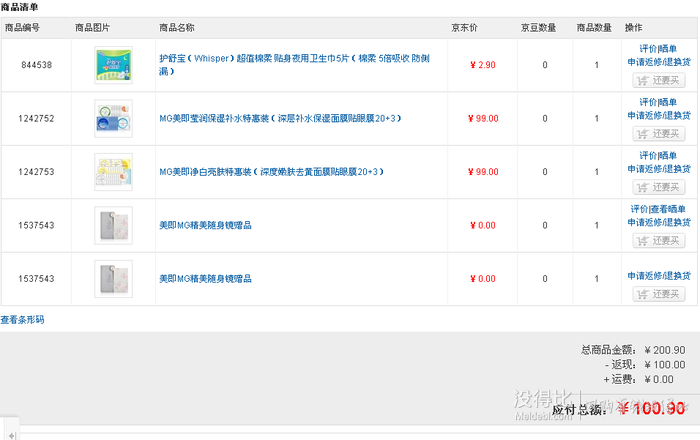Click 申请返修/退换货 for item 1242752

(659, 116)
